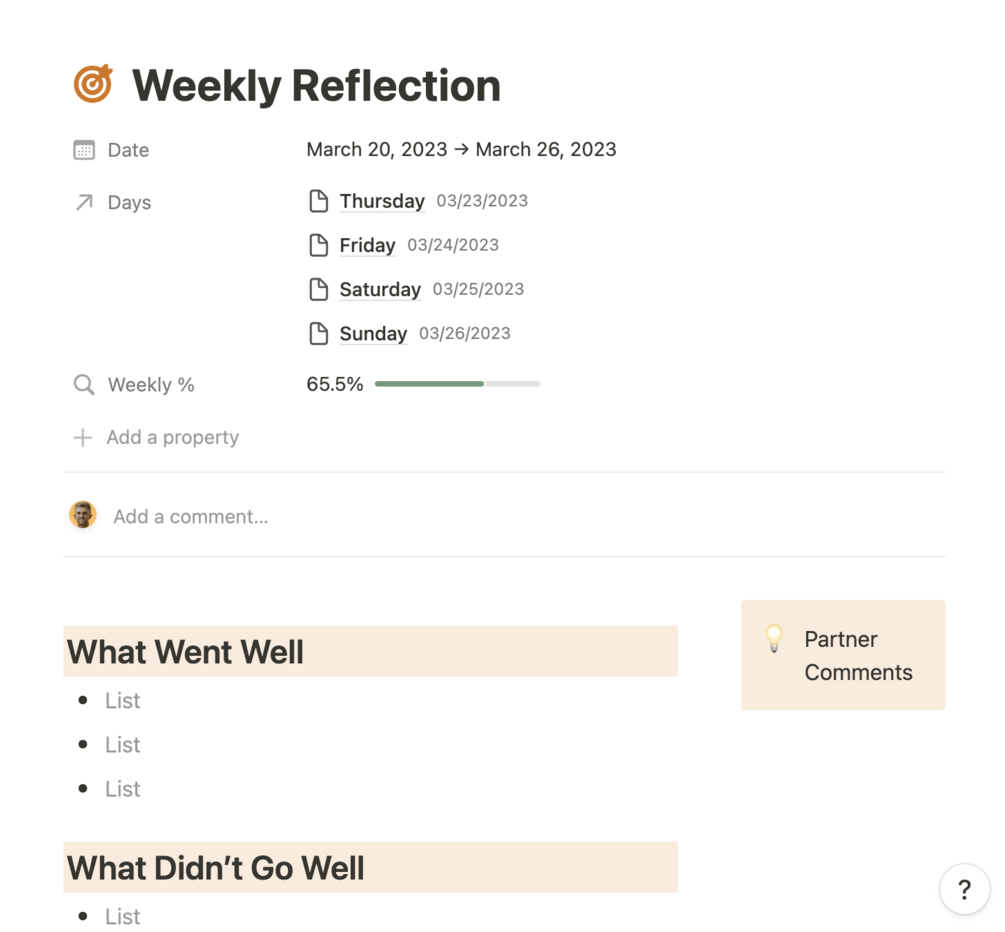The width and height of the screenshot is (1005, 932).
Task: Open the help question mark button
Action: pos(964,889)
